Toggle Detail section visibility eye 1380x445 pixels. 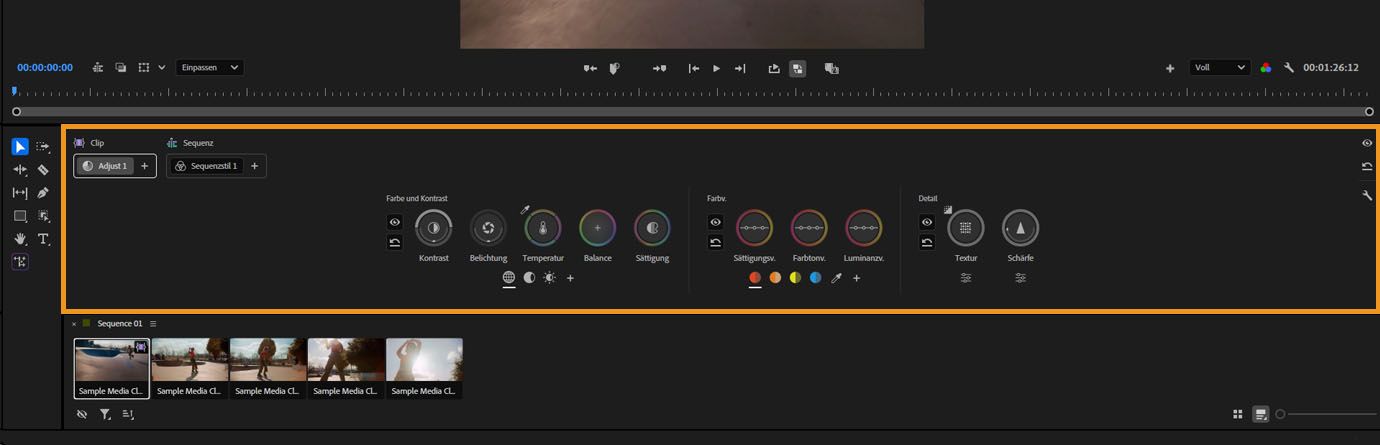(927, 222)
